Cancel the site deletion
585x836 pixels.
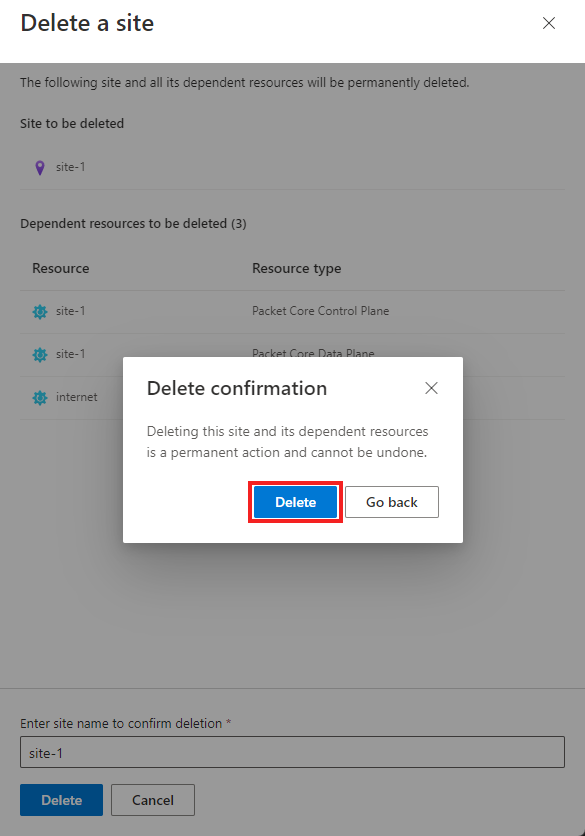point(153,800)
